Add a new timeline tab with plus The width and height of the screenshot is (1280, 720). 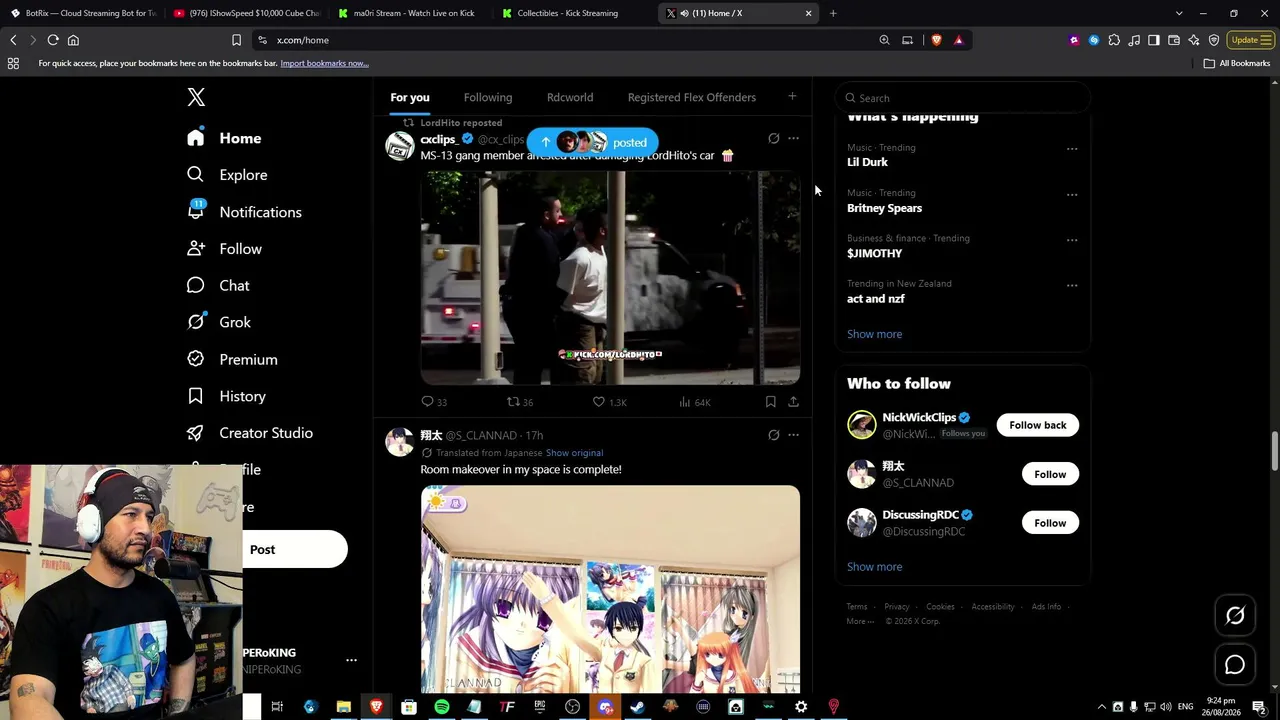click(792, 97)
